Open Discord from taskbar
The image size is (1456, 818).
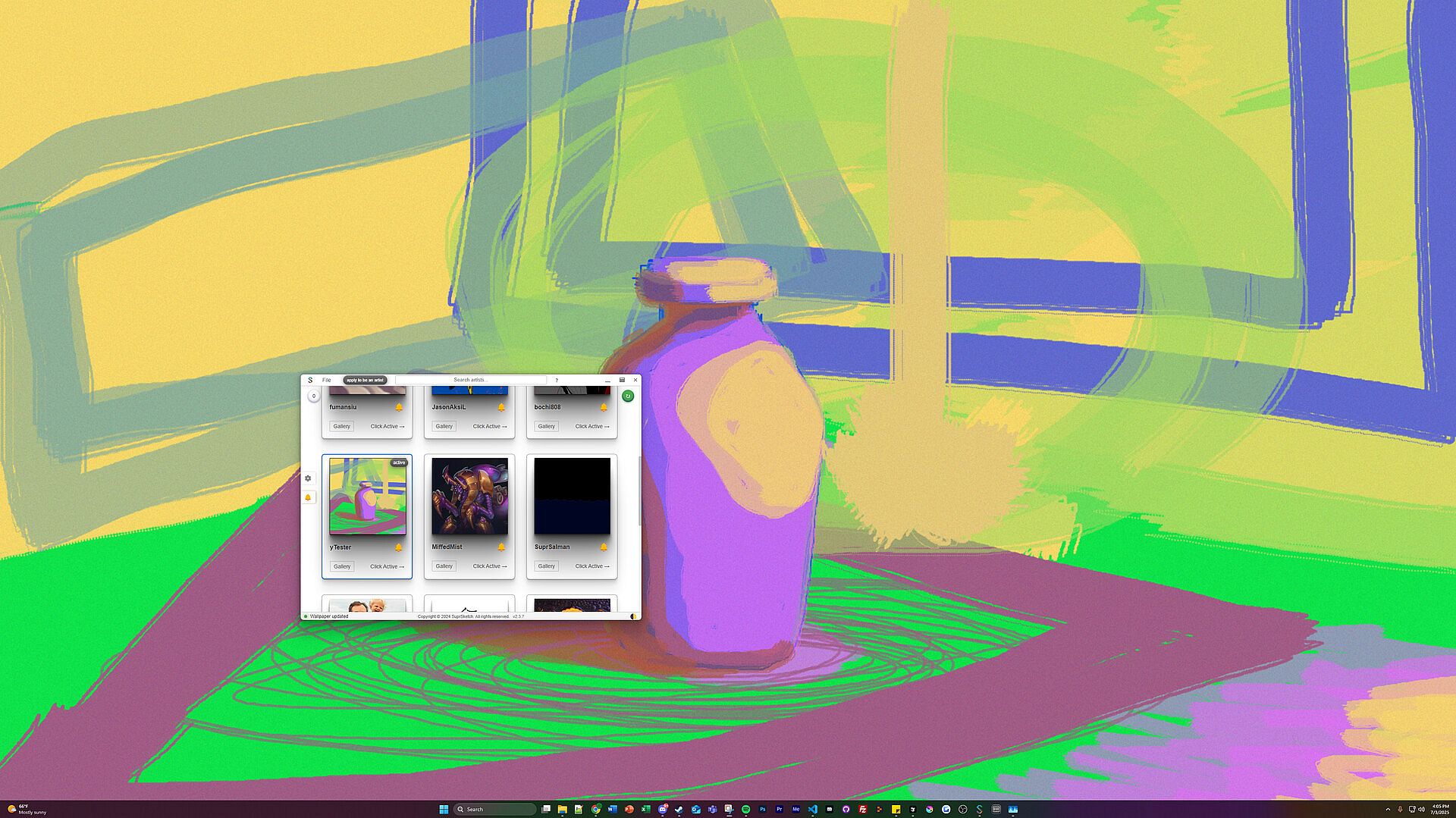(663, 809)
